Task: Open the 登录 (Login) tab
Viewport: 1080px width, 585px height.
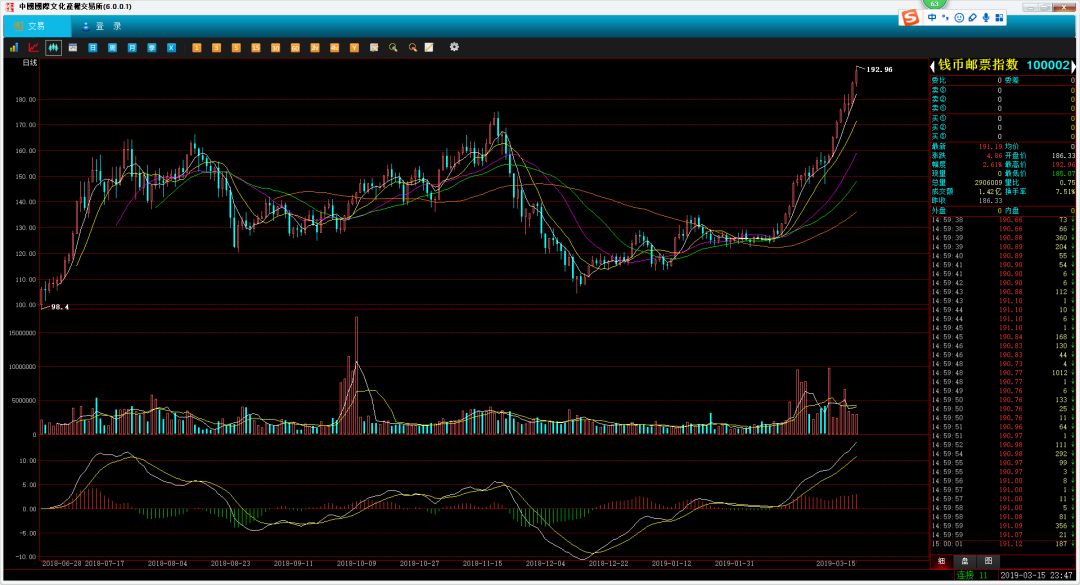Action: click(102, 26)
